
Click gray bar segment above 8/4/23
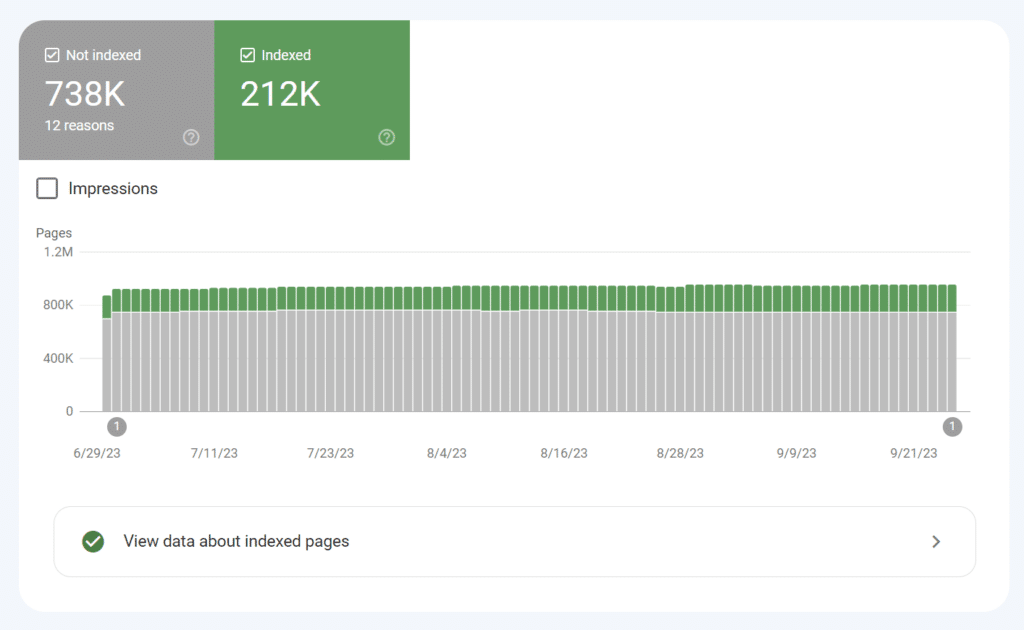[447, 360]
